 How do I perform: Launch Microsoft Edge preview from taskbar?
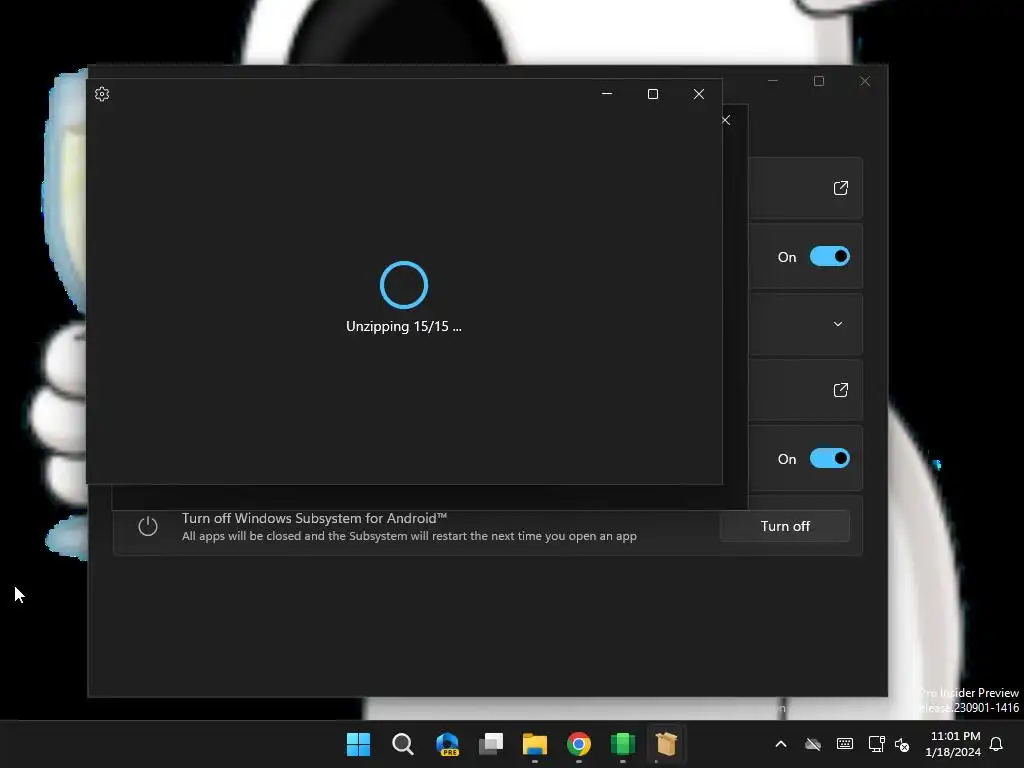click(447, 744)
